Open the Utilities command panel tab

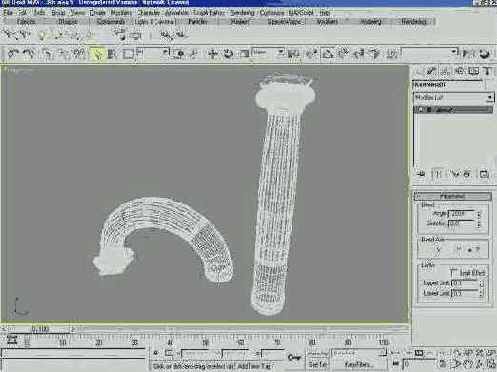(488, 71)
